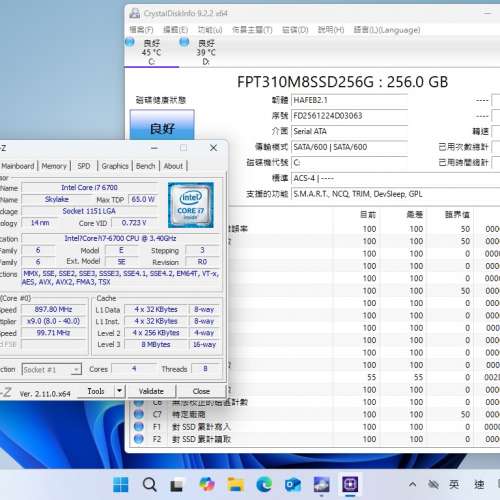Viewport: 500px width, 500px height.
Task: Open the Windows Start menu
Action: [x=121, y=484]
